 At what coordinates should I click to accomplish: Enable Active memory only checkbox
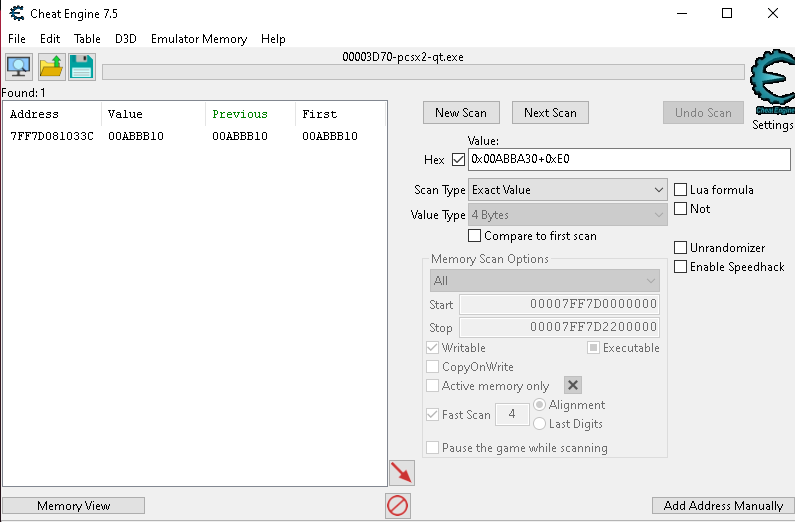[x=432, y=386]
